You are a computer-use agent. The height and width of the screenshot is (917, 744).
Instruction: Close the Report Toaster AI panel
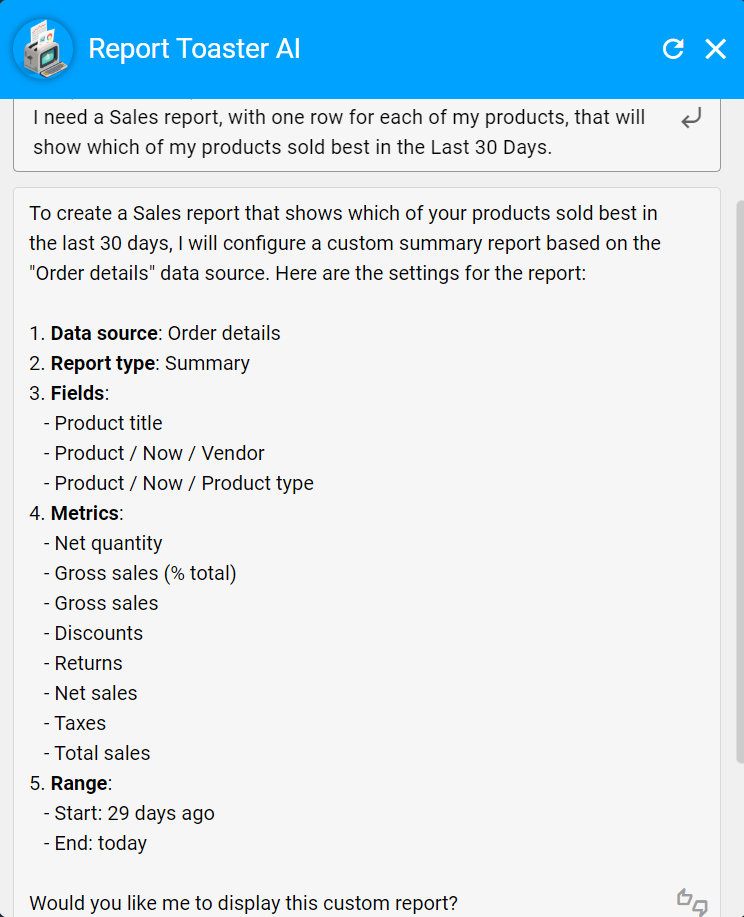click(716, 49)
